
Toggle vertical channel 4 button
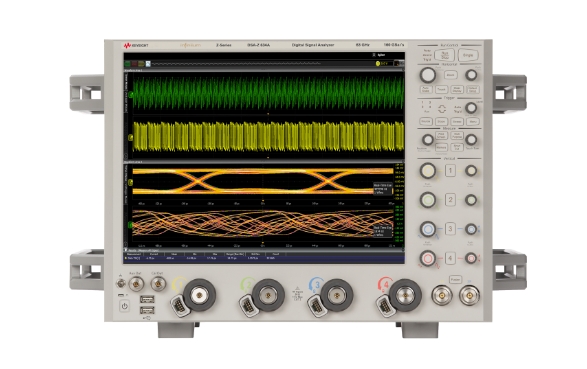pos(450,258)
